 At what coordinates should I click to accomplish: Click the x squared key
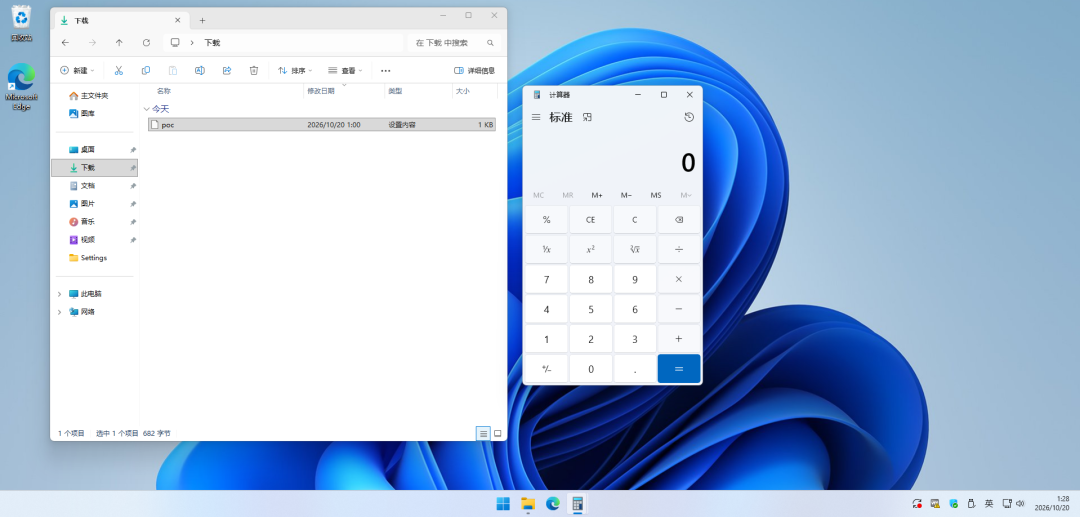point(590,249)
